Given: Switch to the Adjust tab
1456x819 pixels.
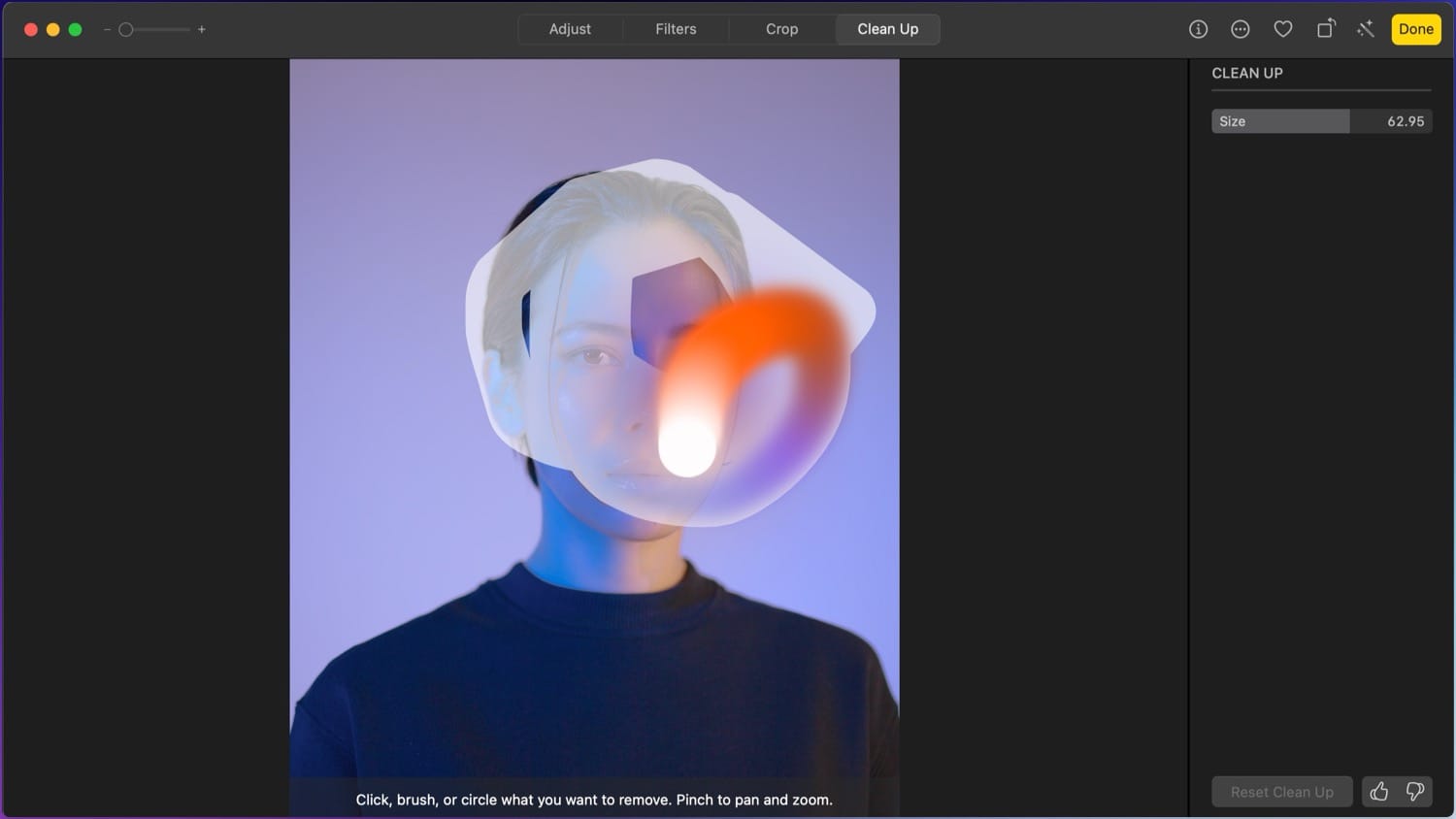Looking at the screenshot, I should point(570,29).
